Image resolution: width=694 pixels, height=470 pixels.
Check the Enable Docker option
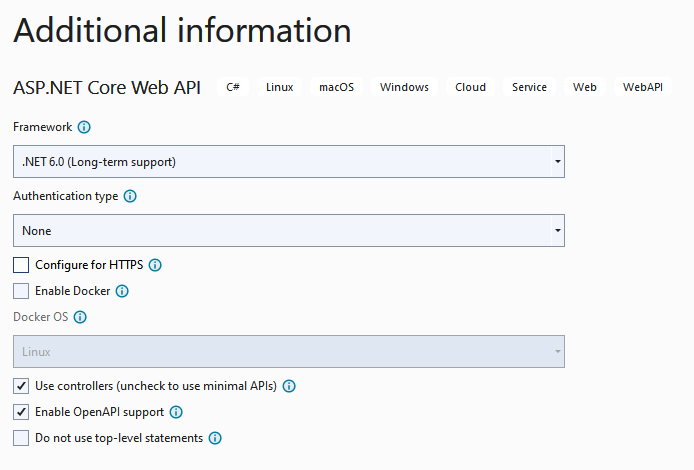click(x=21, y=291)
